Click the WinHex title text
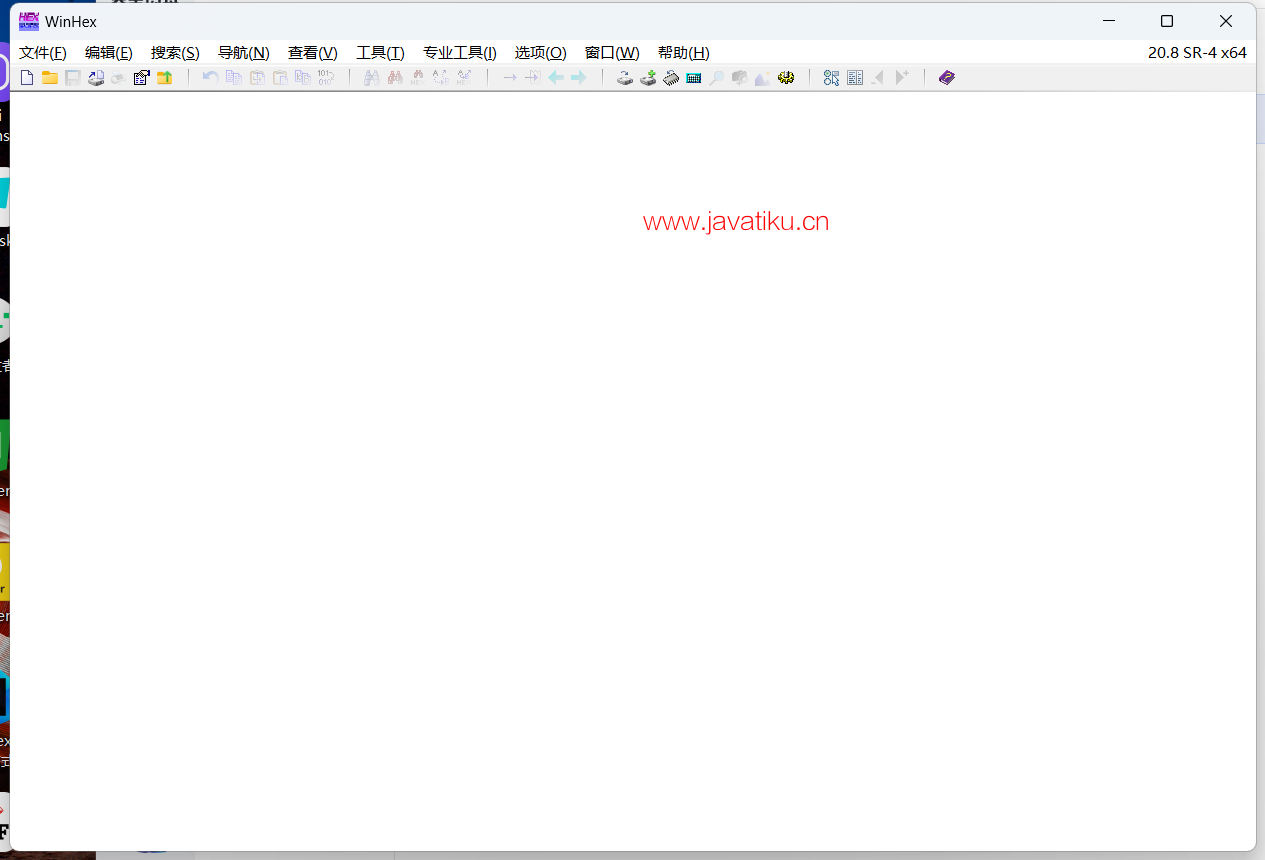This screenshot has height=860, width=1265. [71, 22]
